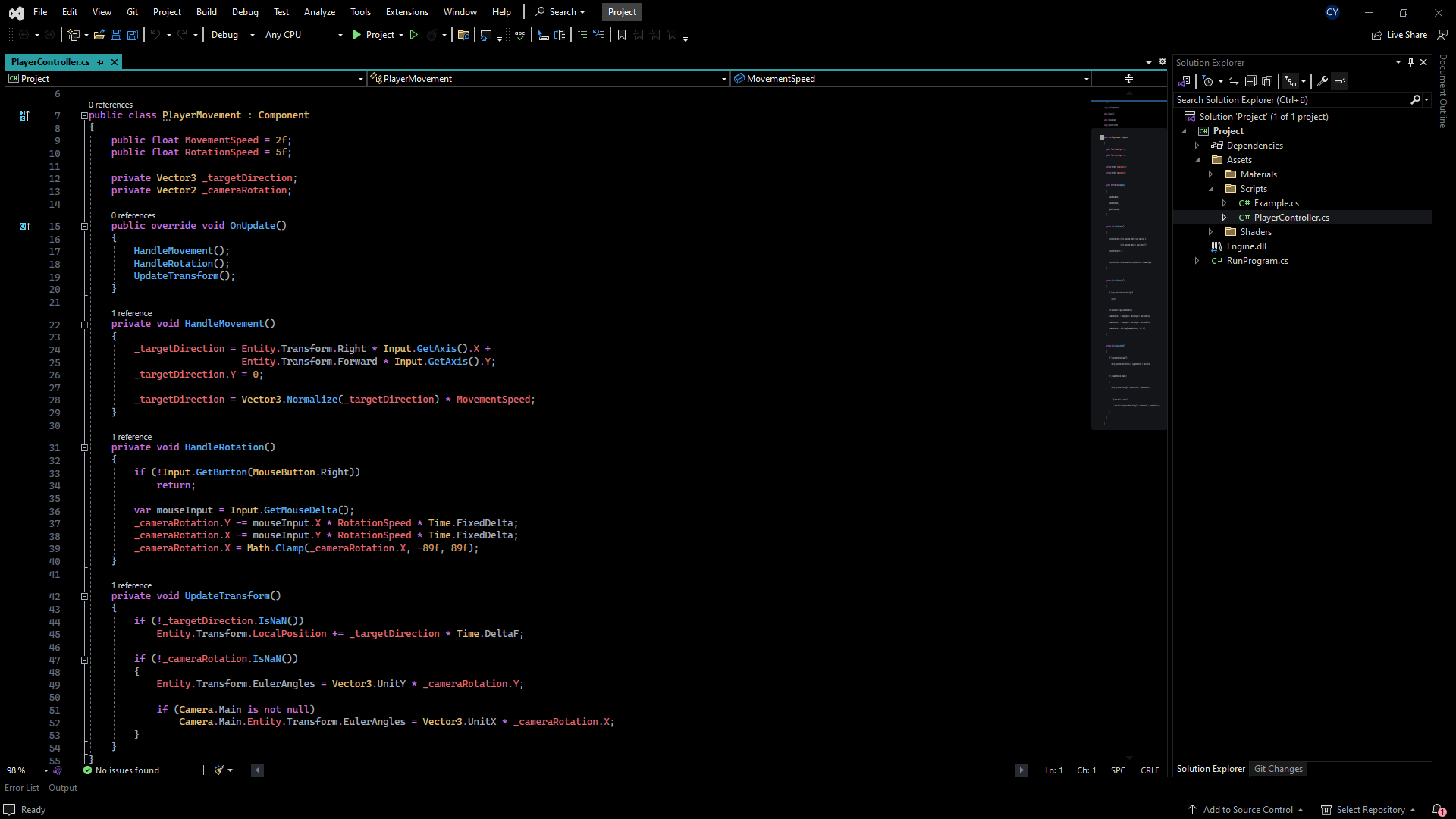The width and height of the screenshot is (1456, 819).
Task: Click Pending Changes Filter clock icon
Action: (x=1209, y=81)
